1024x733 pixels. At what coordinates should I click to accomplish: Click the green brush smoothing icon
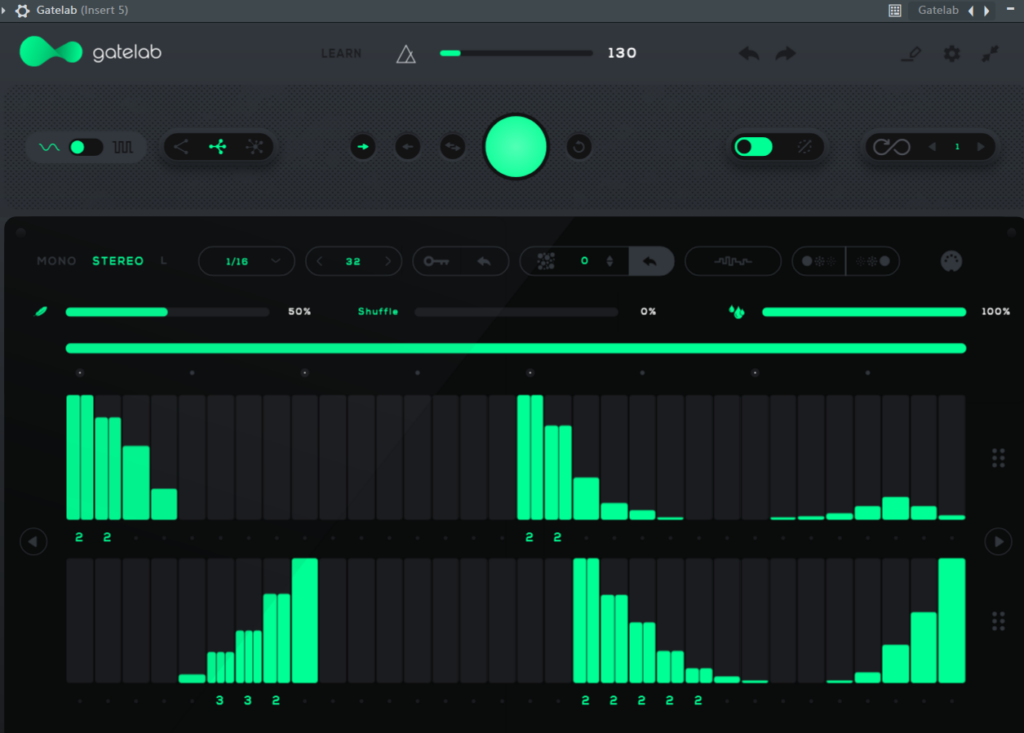(41, 312)
